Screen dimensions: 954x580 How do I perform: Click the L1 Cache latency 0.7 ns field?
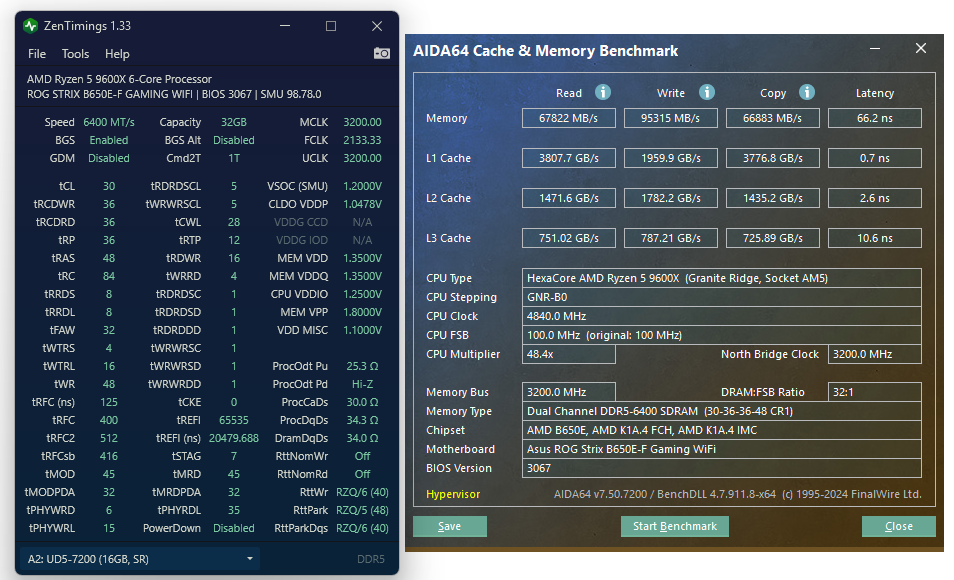[875, 158]
